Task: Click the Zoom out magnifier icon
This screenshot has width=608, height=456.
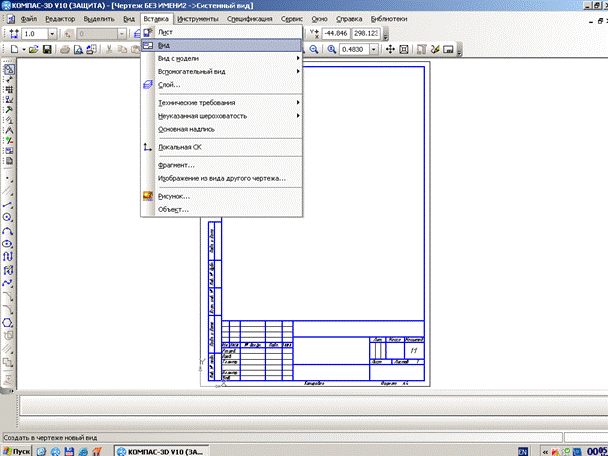Action: pyautogui.click(x=314, y=49)
